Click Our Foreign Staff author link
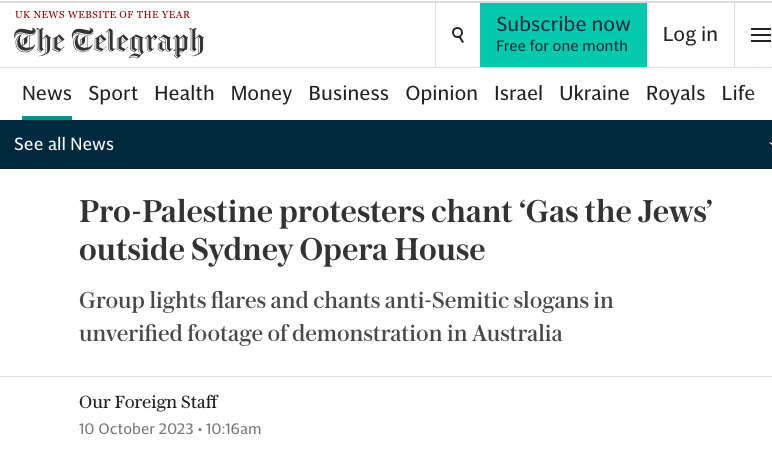 (148, 402)
